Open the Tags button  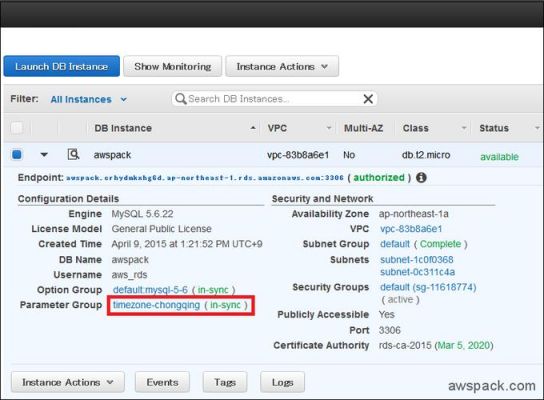225,382
